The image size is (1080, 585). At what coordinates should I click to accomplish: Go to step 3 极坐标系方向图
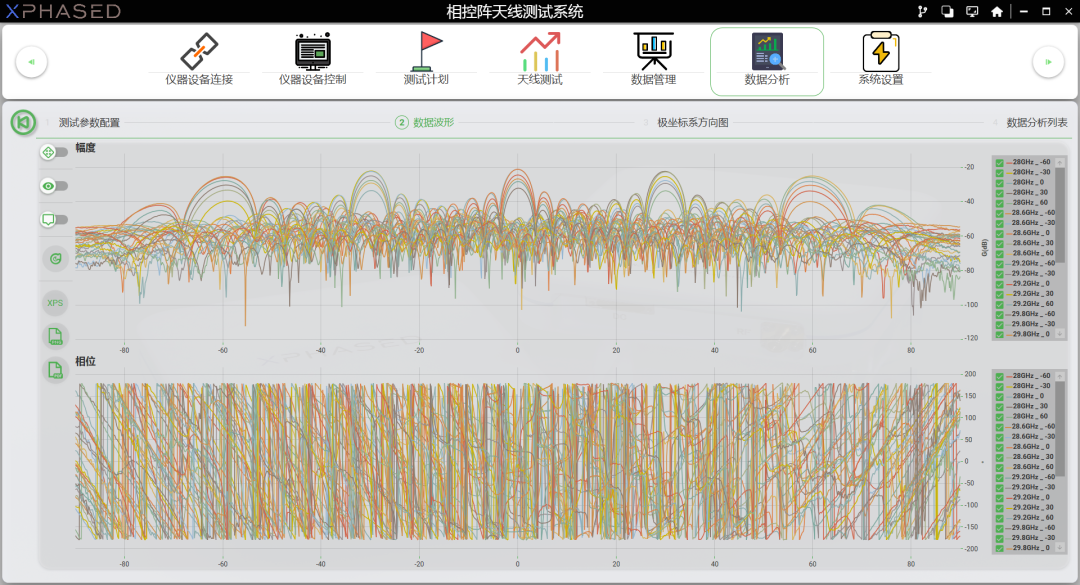point(692,123)
